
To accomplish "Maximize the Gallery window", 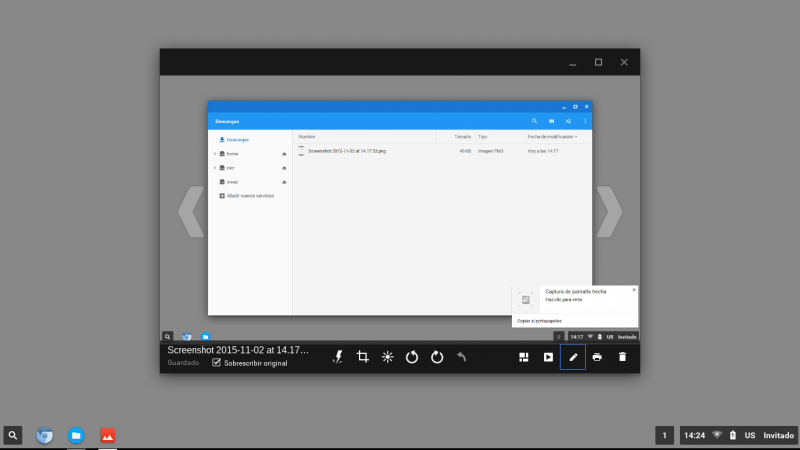I will tap(598, 62).
